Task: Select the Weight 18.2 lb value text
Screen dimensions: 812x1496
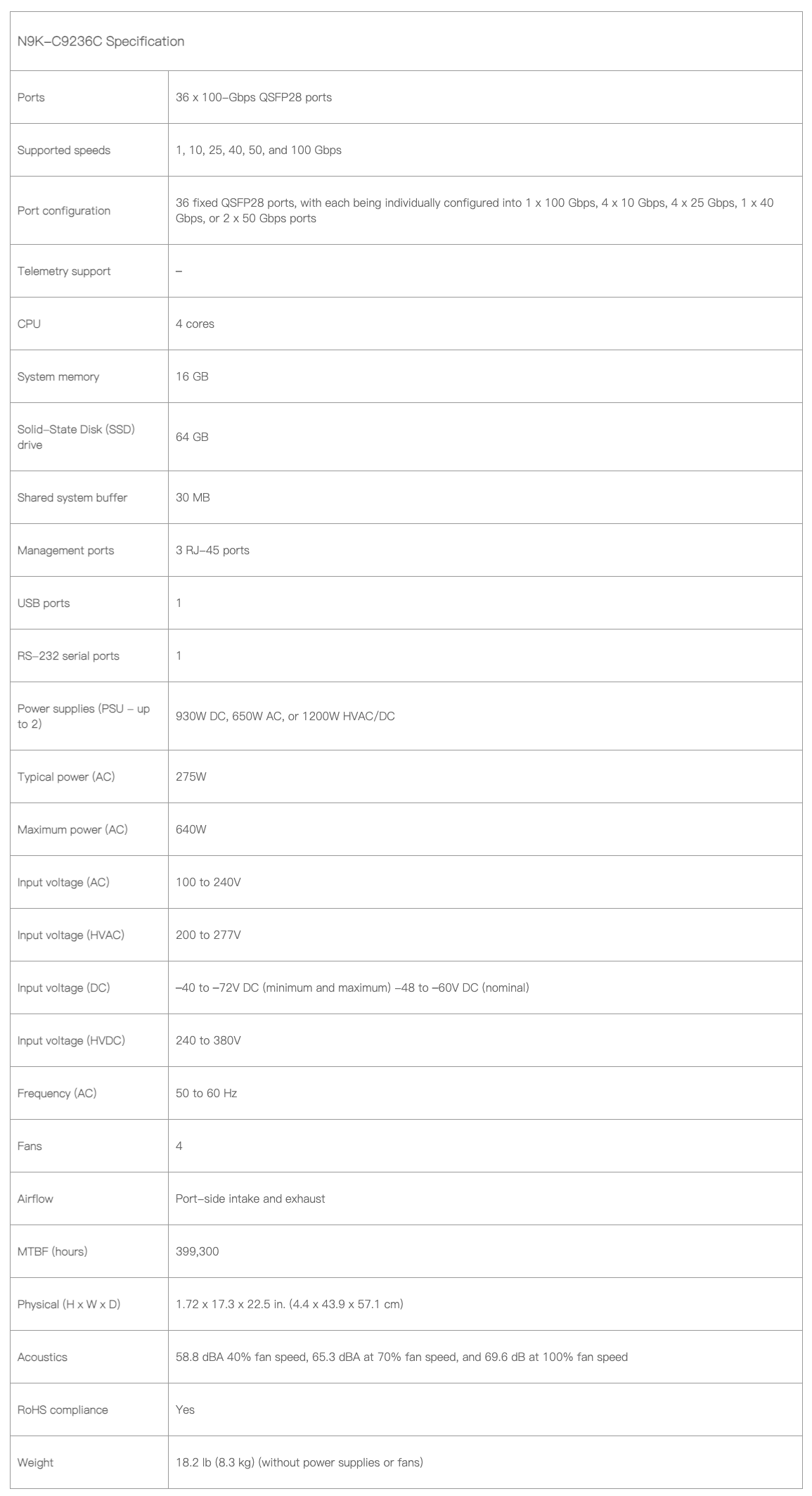Action: click(x=299, y=1462)
